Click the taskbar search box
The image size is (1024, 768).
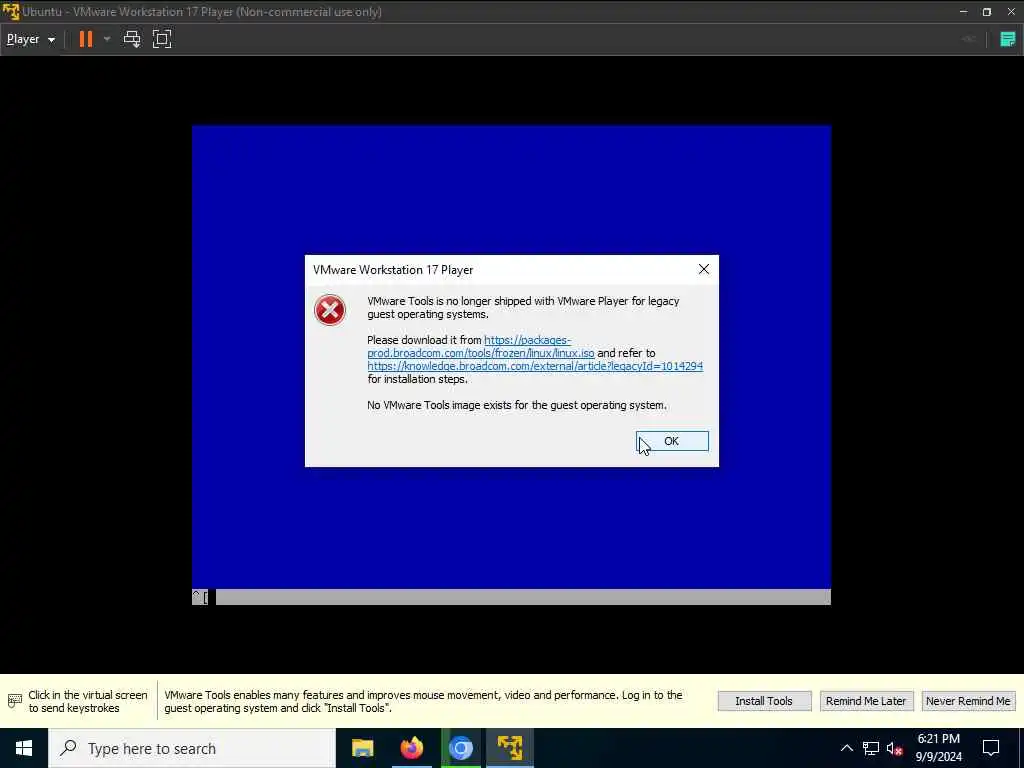coord(191,748)
